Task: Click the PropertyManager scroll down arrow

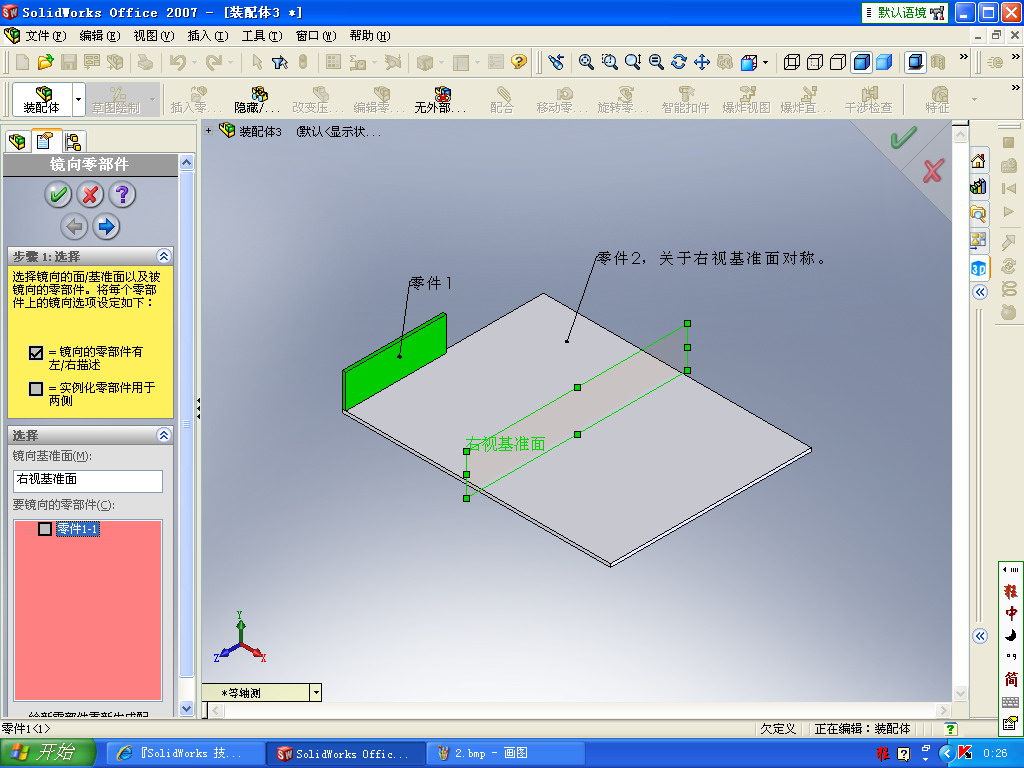Action: 187,708
